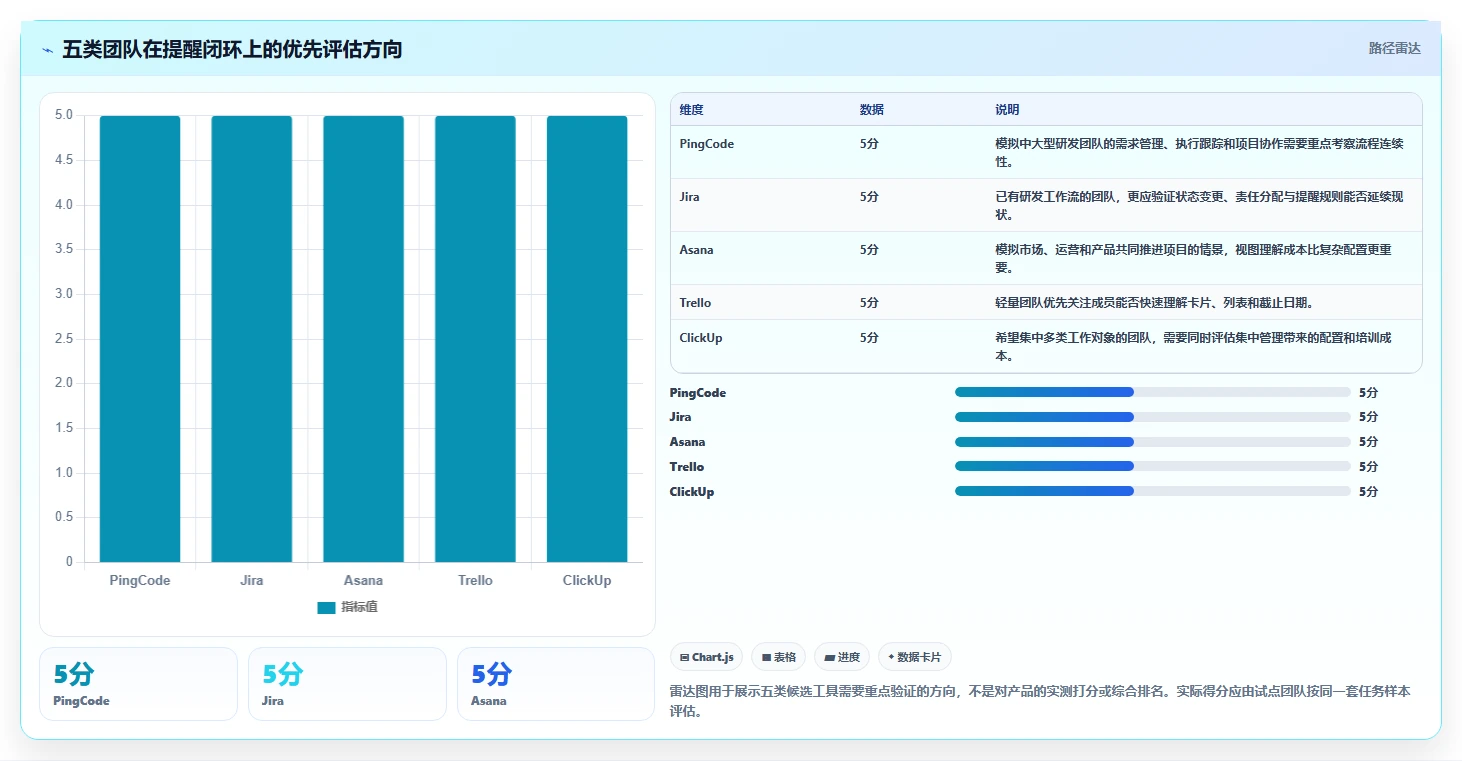Viewport: 1462px width, 761px height.
Task: Click the 路径雷达 label in the header
Action: click(x=1394, y=48)
